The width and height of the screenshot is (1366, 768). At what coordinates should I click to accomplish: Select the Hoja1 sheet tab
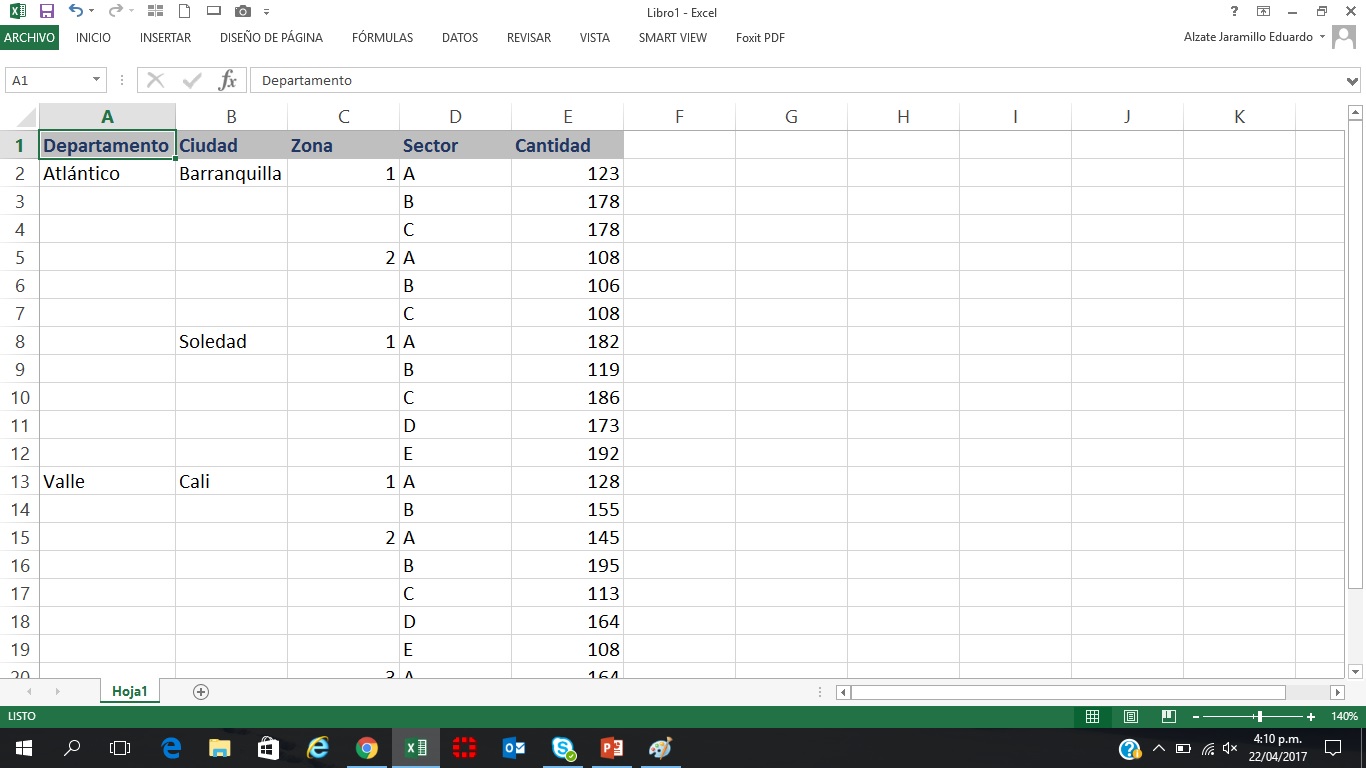[x=129, y=690]
